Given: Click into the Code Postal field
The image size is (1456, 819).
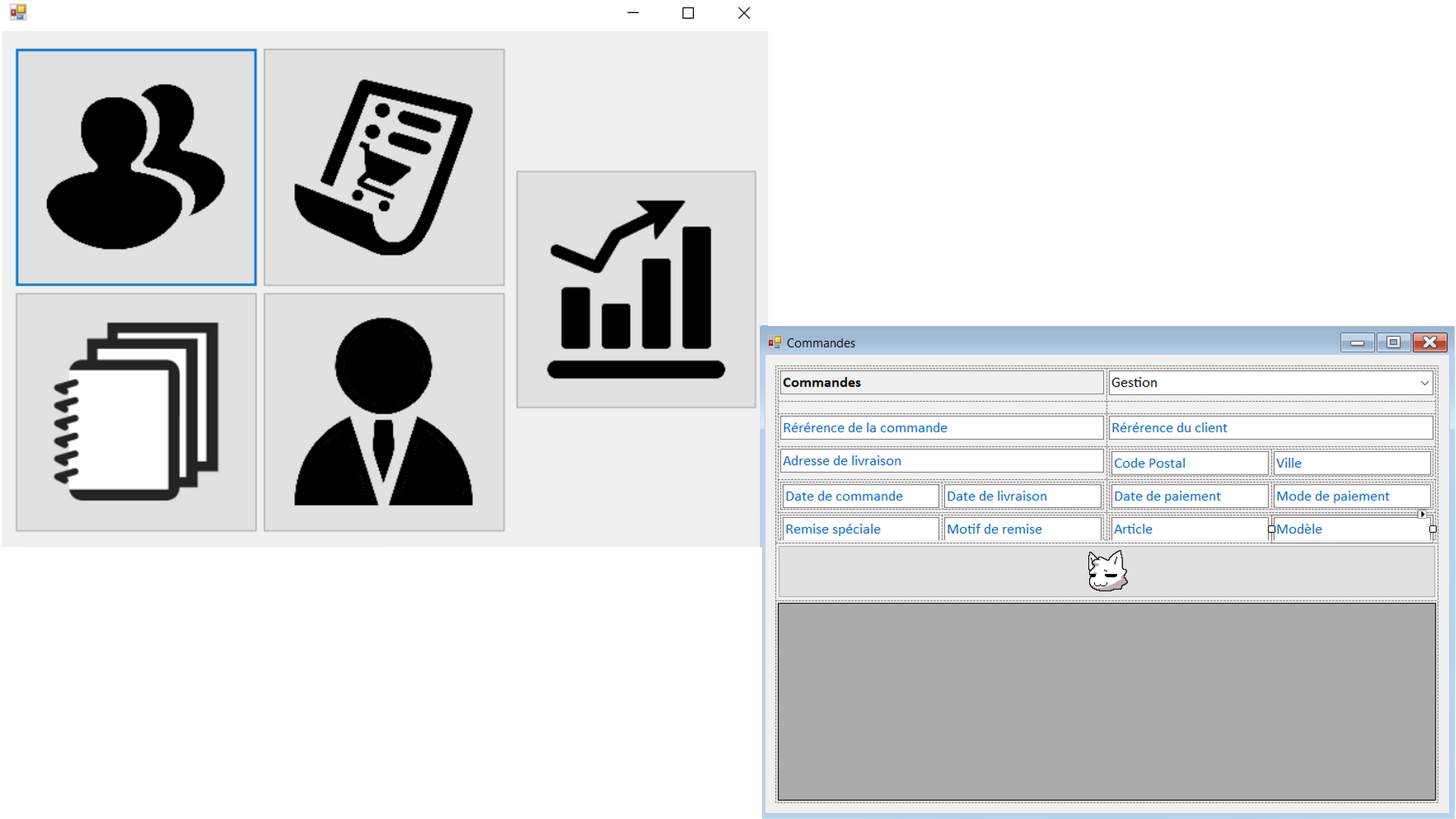Looking at the screenshot, I should [1188, 463].
